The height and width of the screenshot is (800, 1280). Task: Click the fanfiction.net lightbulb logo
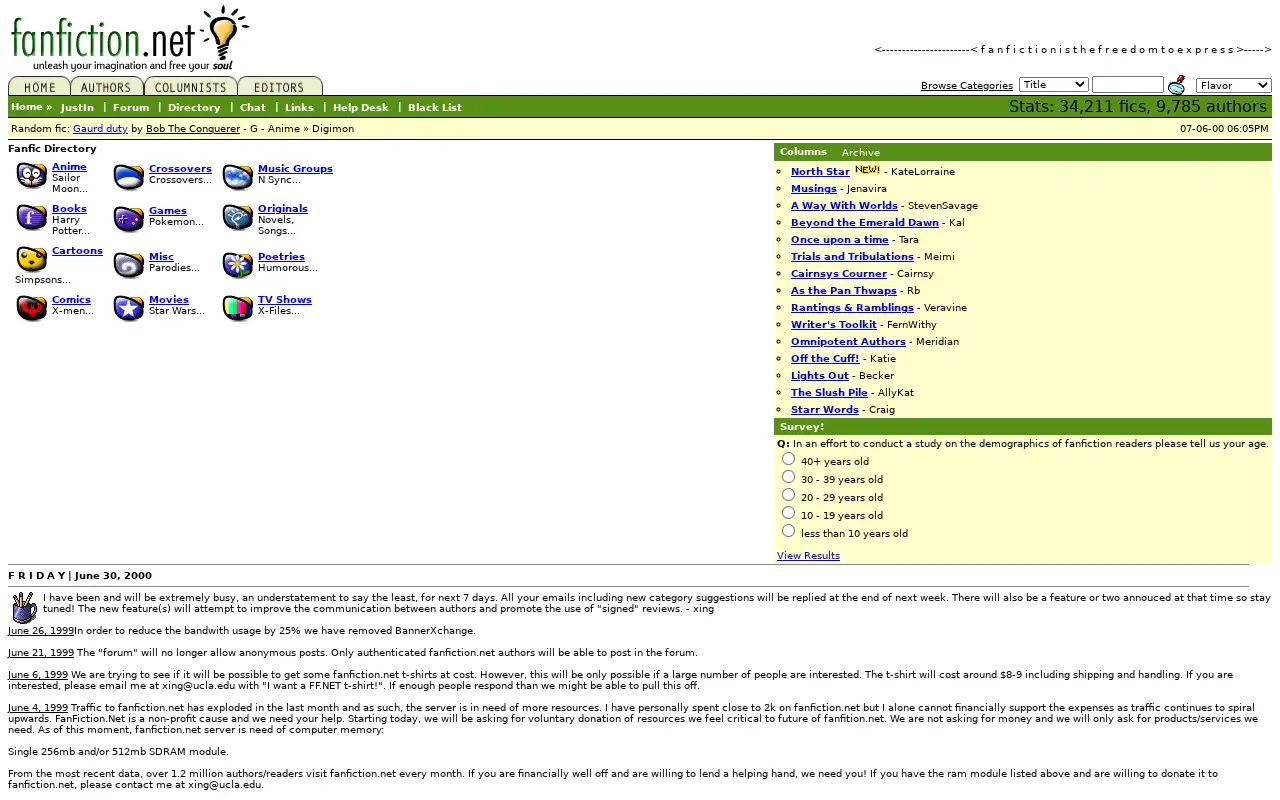[x=131, y=39]
